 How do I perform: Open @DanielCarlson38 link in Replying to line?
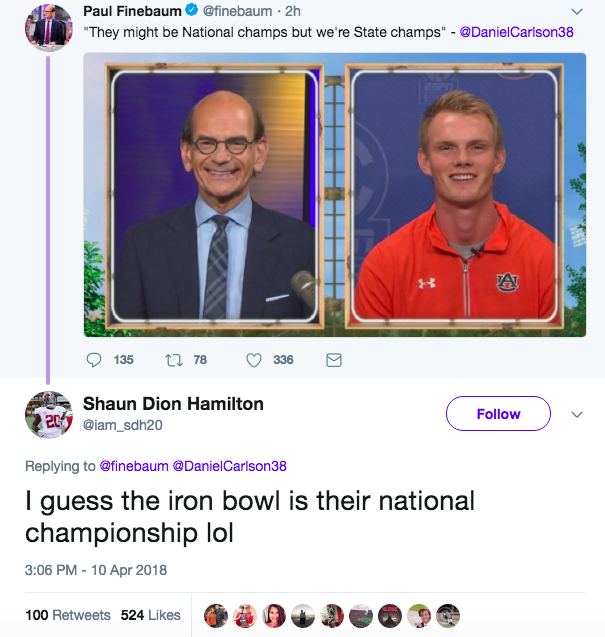230,466
